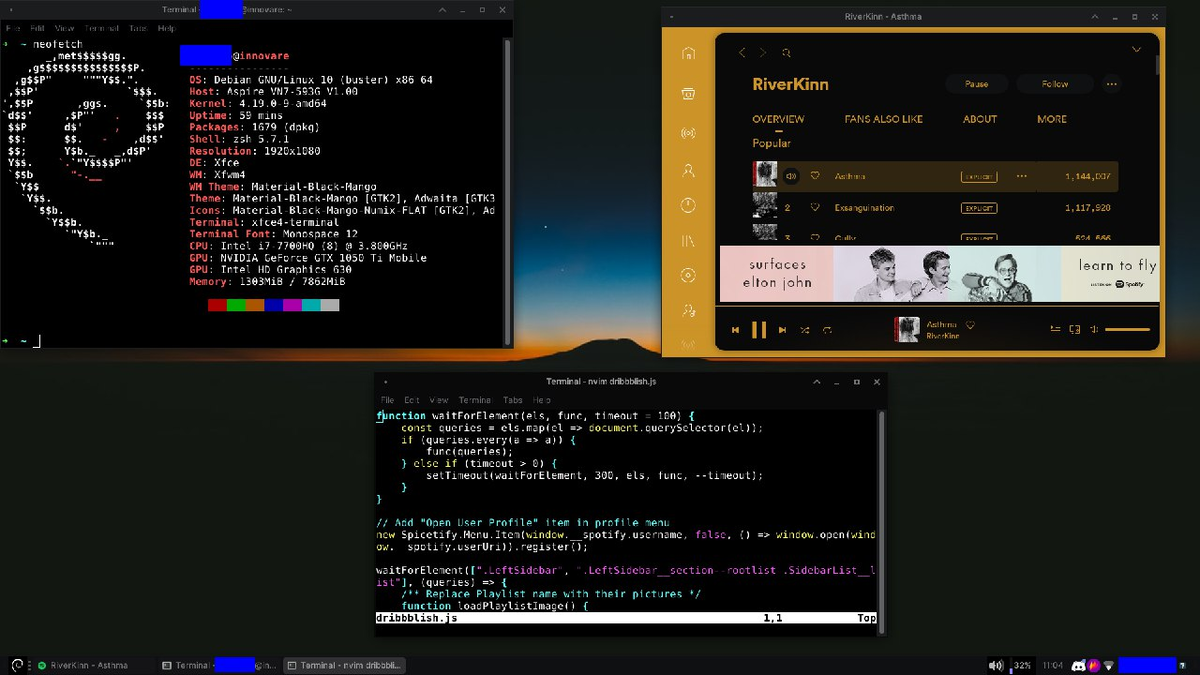
Task: Open Radio in the Spotify sidebar
Action: pos(688,133)
